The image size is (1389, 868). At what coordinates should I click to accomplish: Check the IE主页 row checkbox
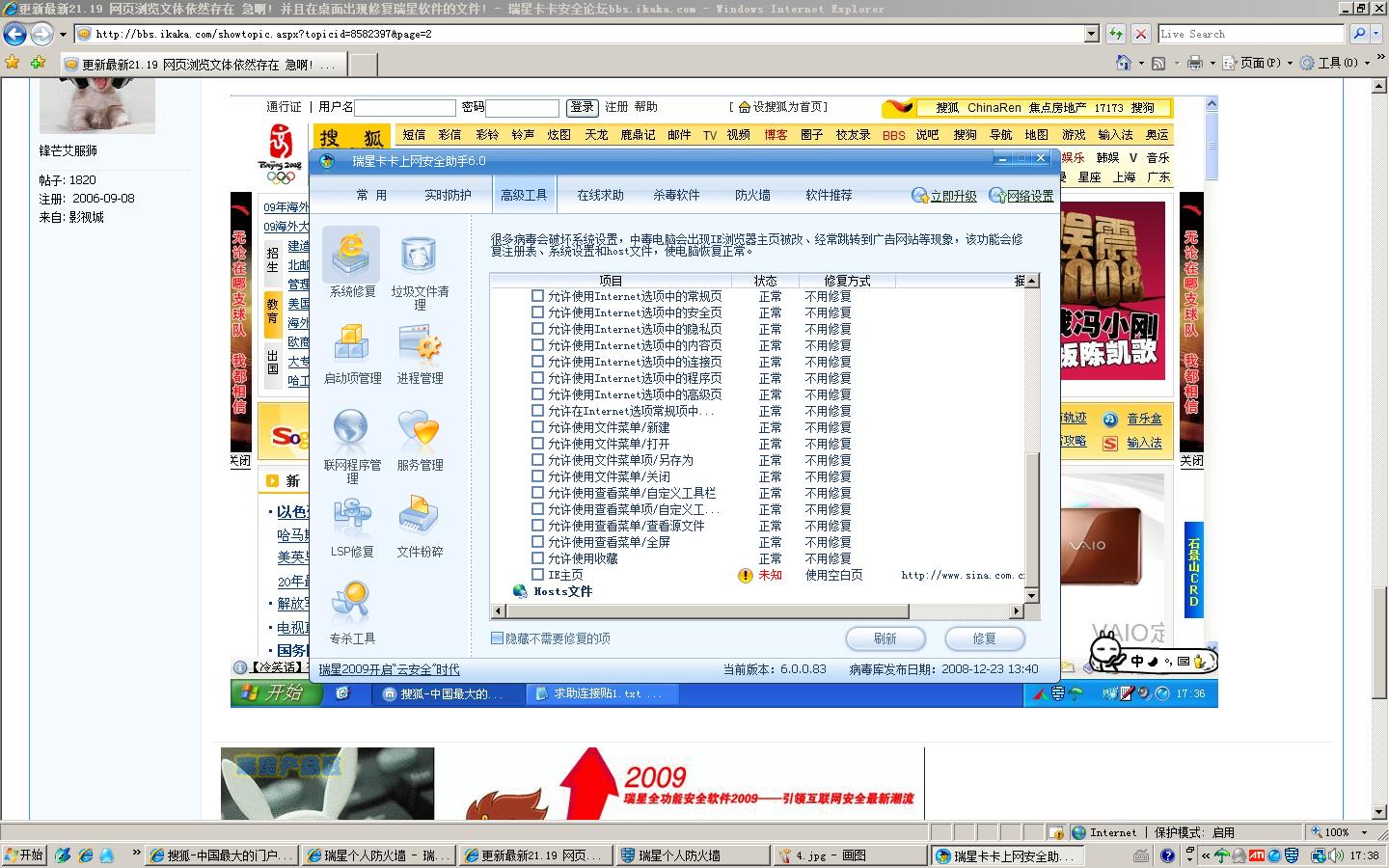tap(538, 575)
